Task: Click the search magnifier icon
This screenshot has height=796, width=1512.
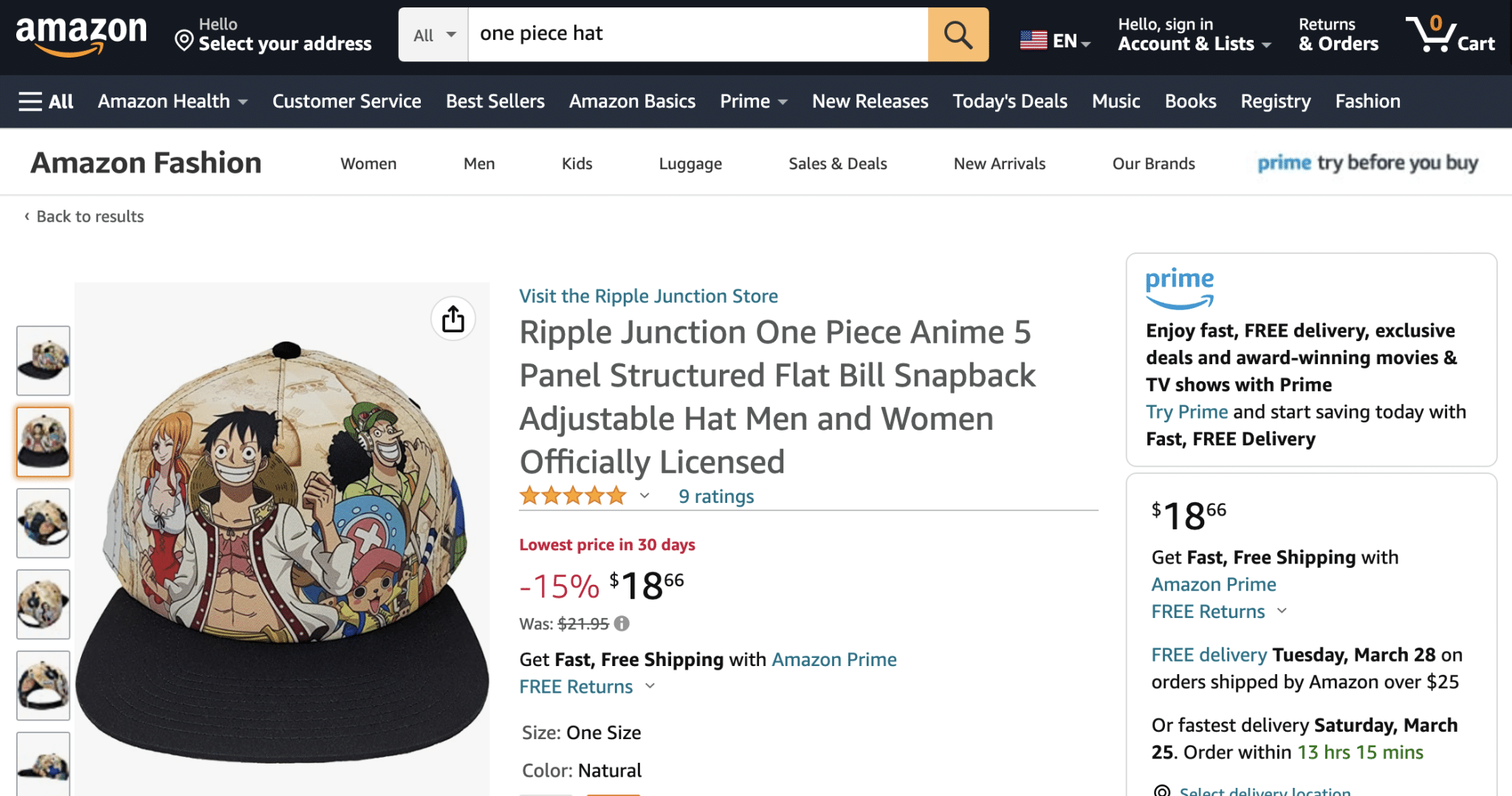Action: 958,33
